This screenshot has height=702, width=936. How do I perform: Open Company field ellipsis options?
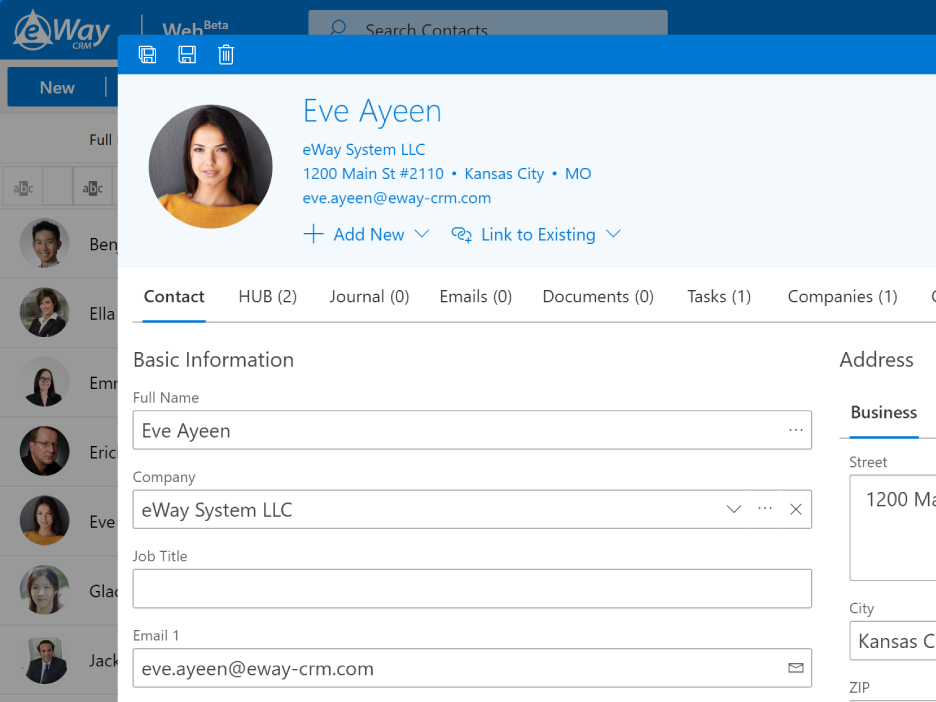pos(765,509)
